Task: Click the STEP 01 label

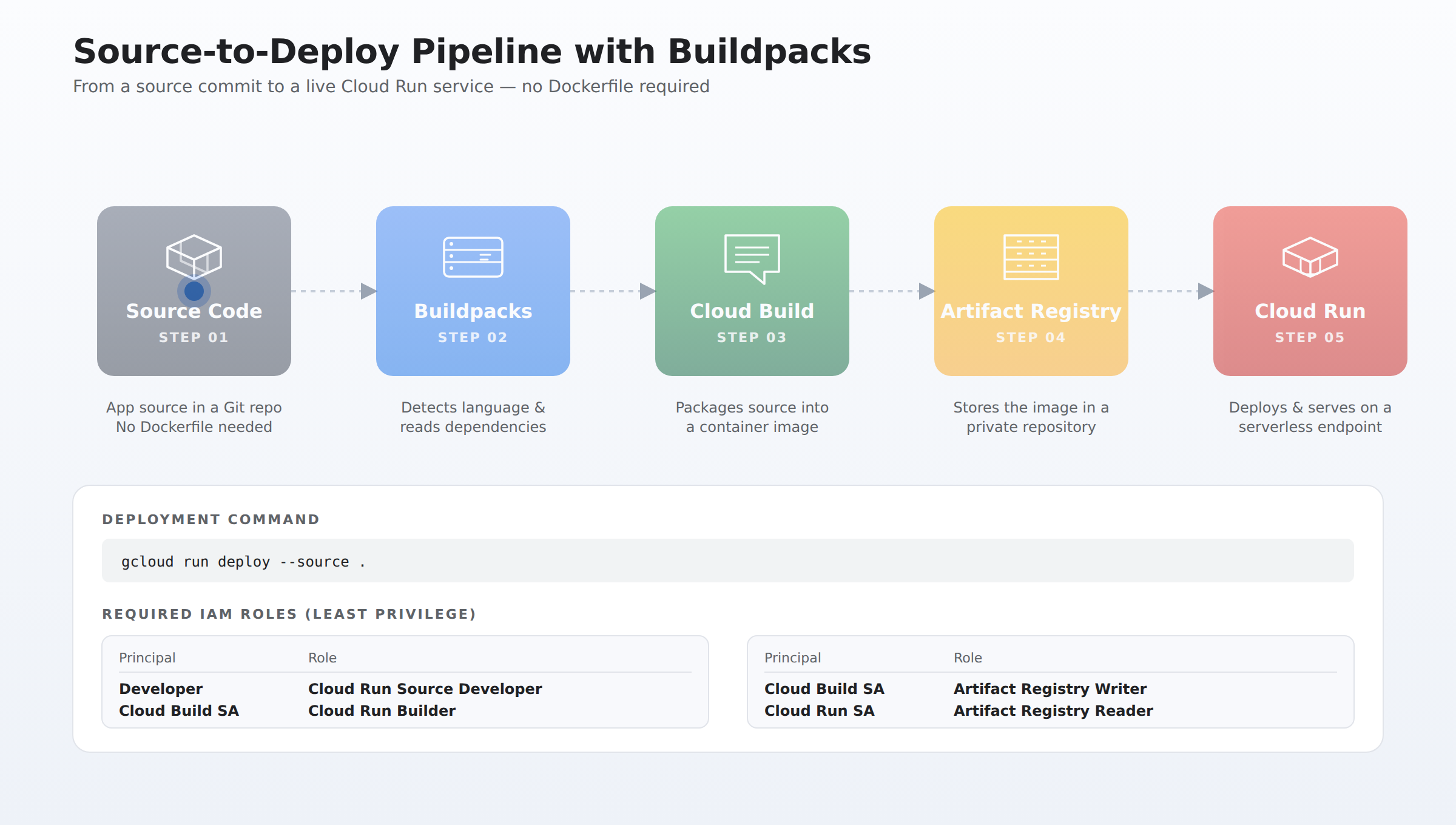Action: pos(194,337)
